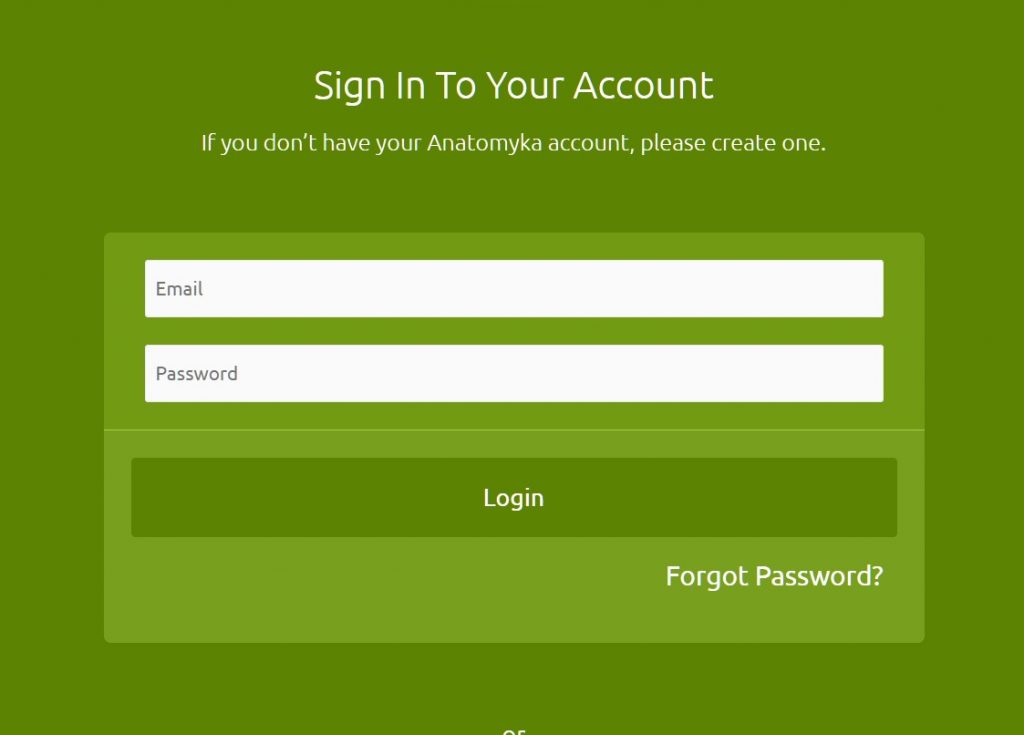Click the word 'Anatomyka' in the subtitle
The height and width of the screenshot is (735, 1024).
coord(484,143)
